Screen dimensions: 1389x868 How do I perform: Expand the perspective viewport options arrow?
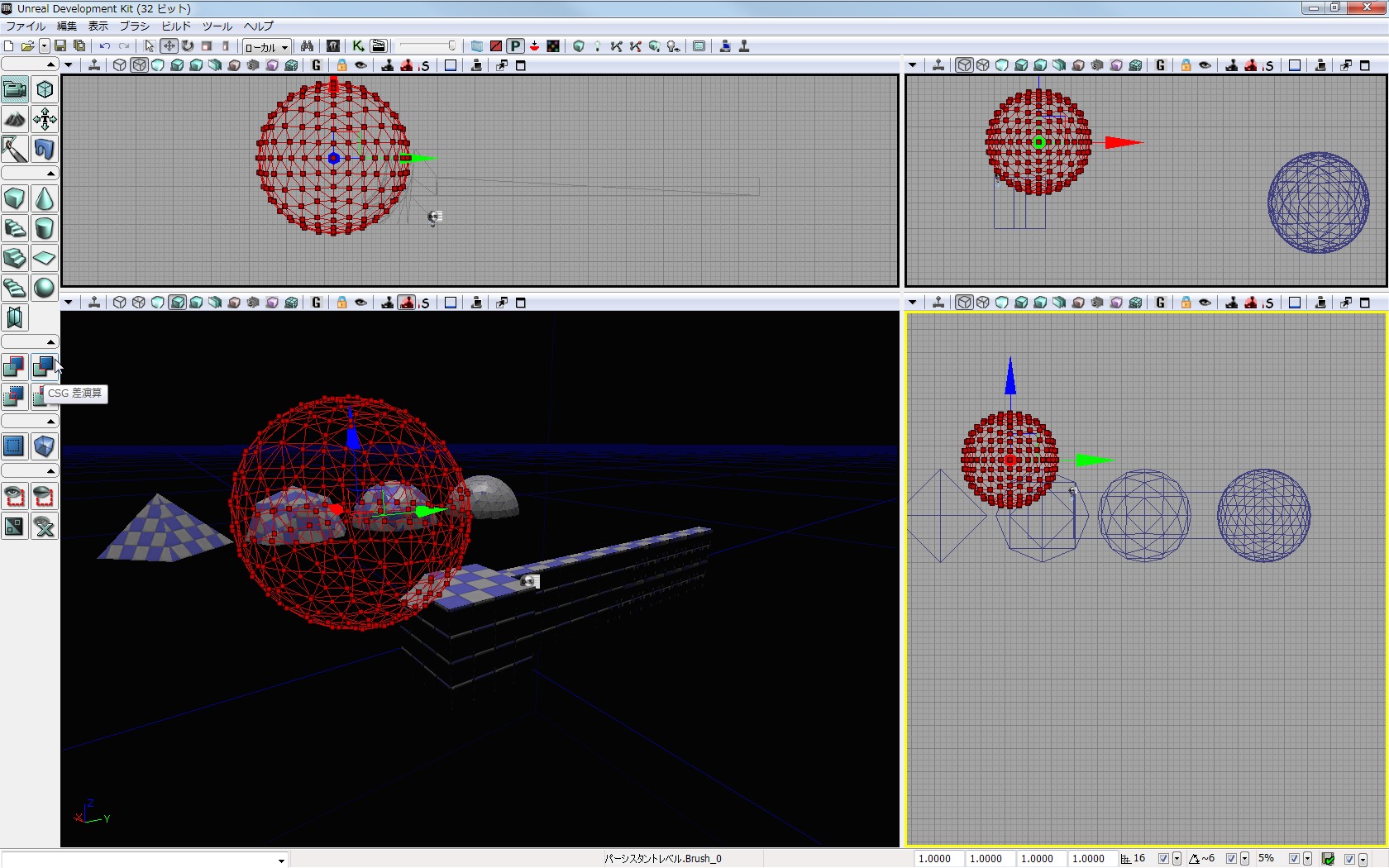pyautogui.click(x=68, y=303)
